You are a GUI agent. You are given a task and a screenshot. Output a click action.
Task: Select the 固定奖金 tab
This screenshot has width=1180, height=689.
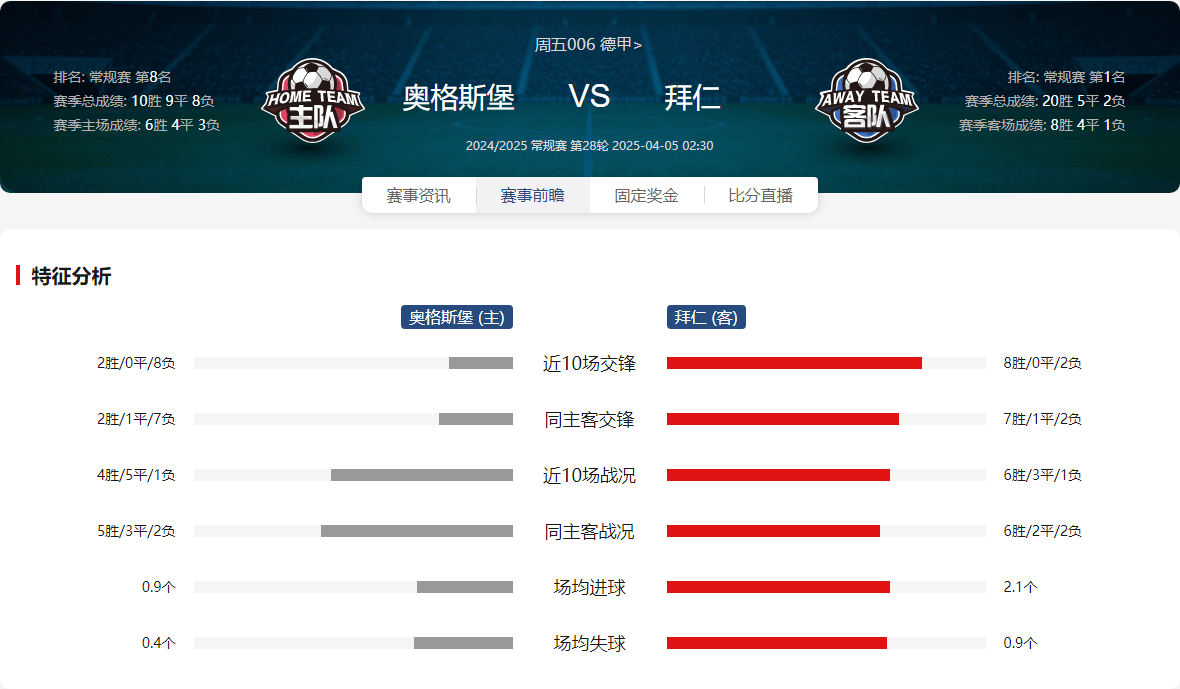tap(646, 196)
